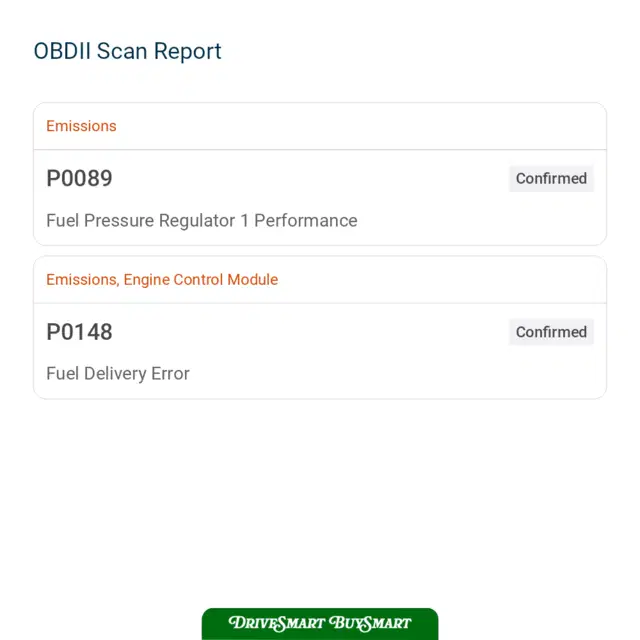Screen dimensions: 640x640
Task: Click the Confirmed badge for P0148
Action: (x=551, y=332)
